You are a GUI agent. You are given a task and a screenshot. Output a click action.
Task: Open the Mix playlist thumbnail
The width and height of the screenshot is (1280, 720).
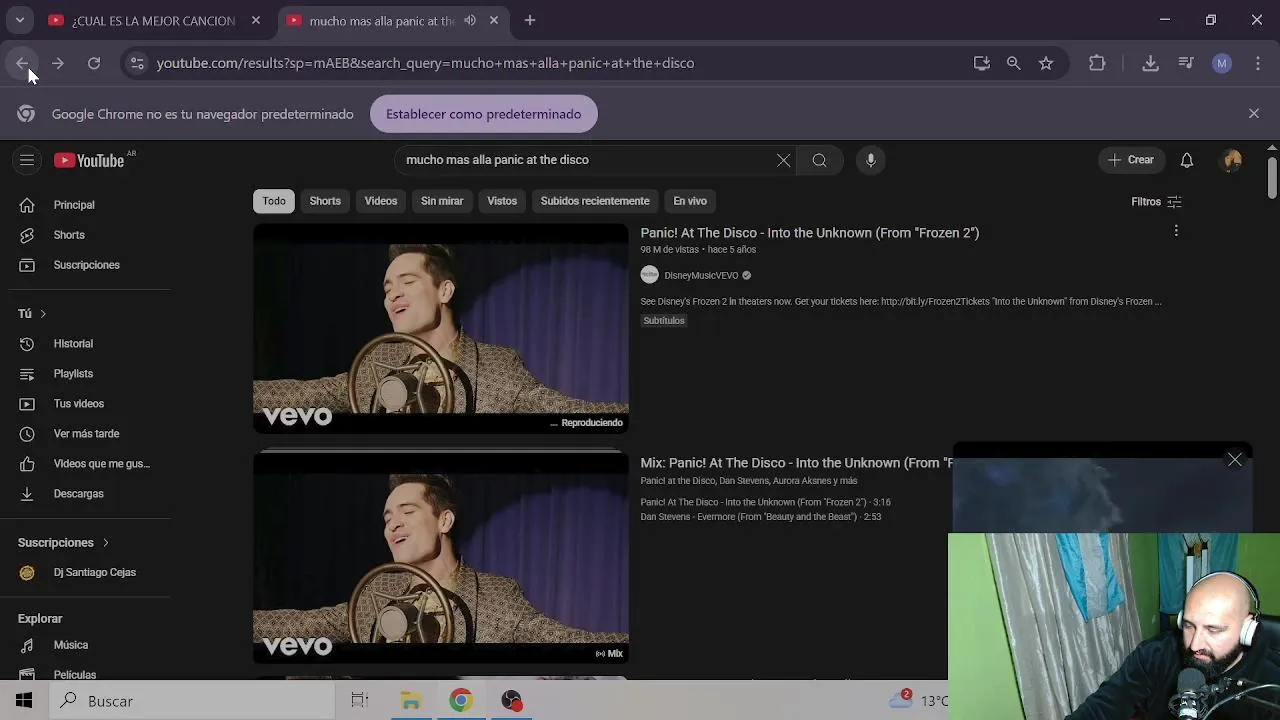coord(441,556)
